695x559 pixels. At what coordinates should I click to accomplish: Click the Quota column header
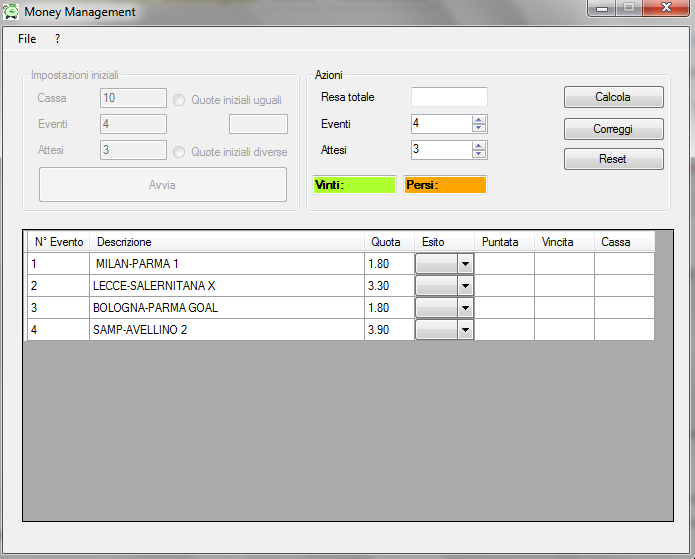(x=388, y=242)
